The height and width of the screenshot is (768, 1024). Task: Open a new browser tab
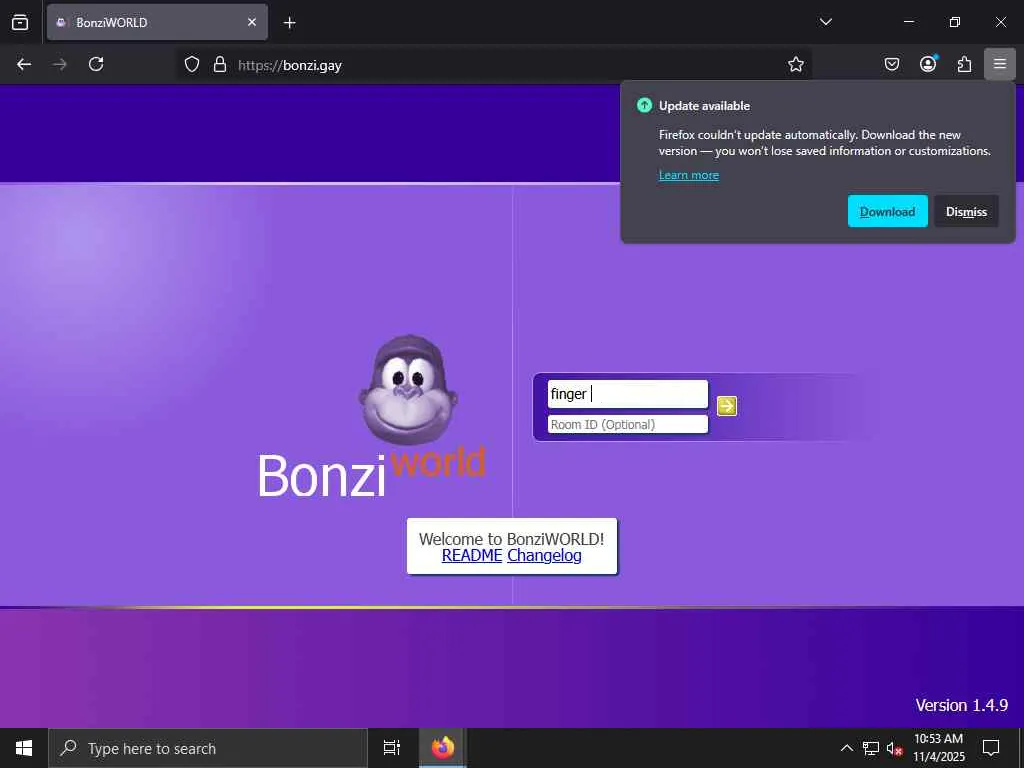(x=289, y=23)
